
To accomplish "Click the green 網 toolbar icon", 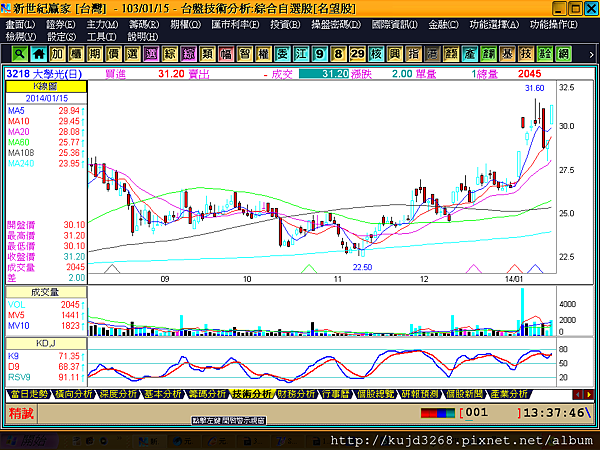I will point(563,54).
